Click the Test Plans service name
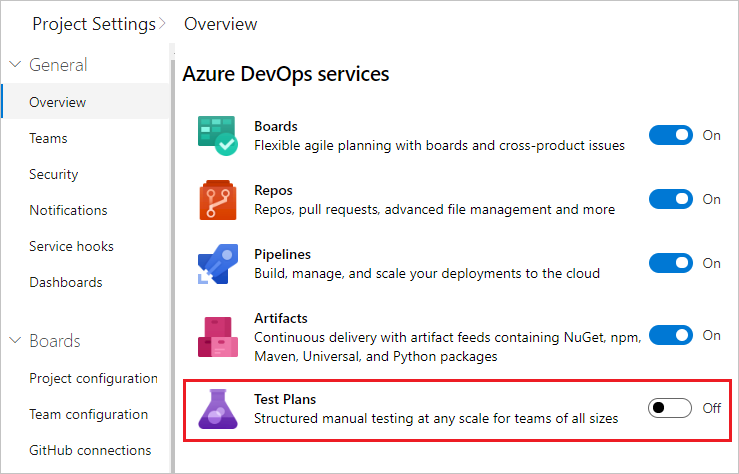Image resolution: width=739 pixels, height=474 pixels. pyautogui.click(x=285, y=399)
